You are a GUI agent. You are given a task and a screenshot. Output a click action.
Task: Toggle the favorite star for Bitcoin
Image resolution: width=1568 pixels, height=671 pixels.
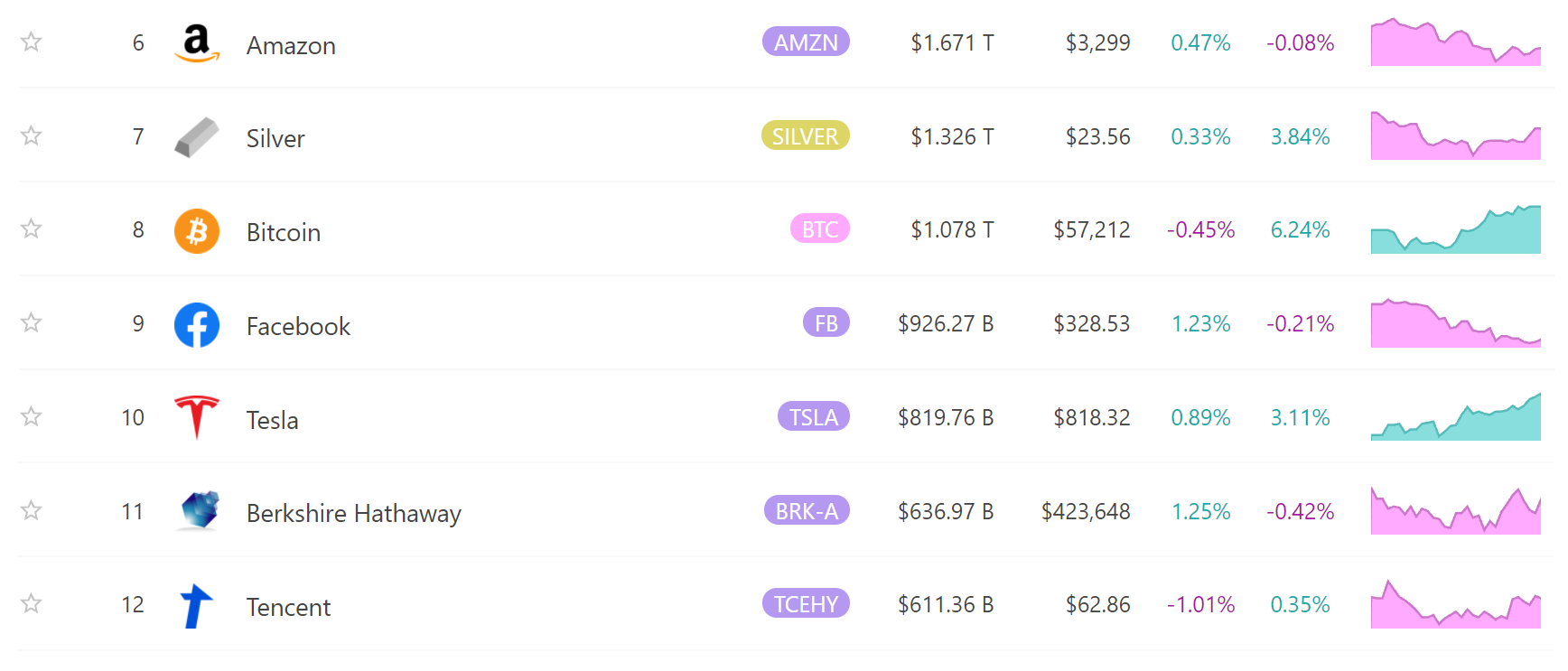point(32,228)
